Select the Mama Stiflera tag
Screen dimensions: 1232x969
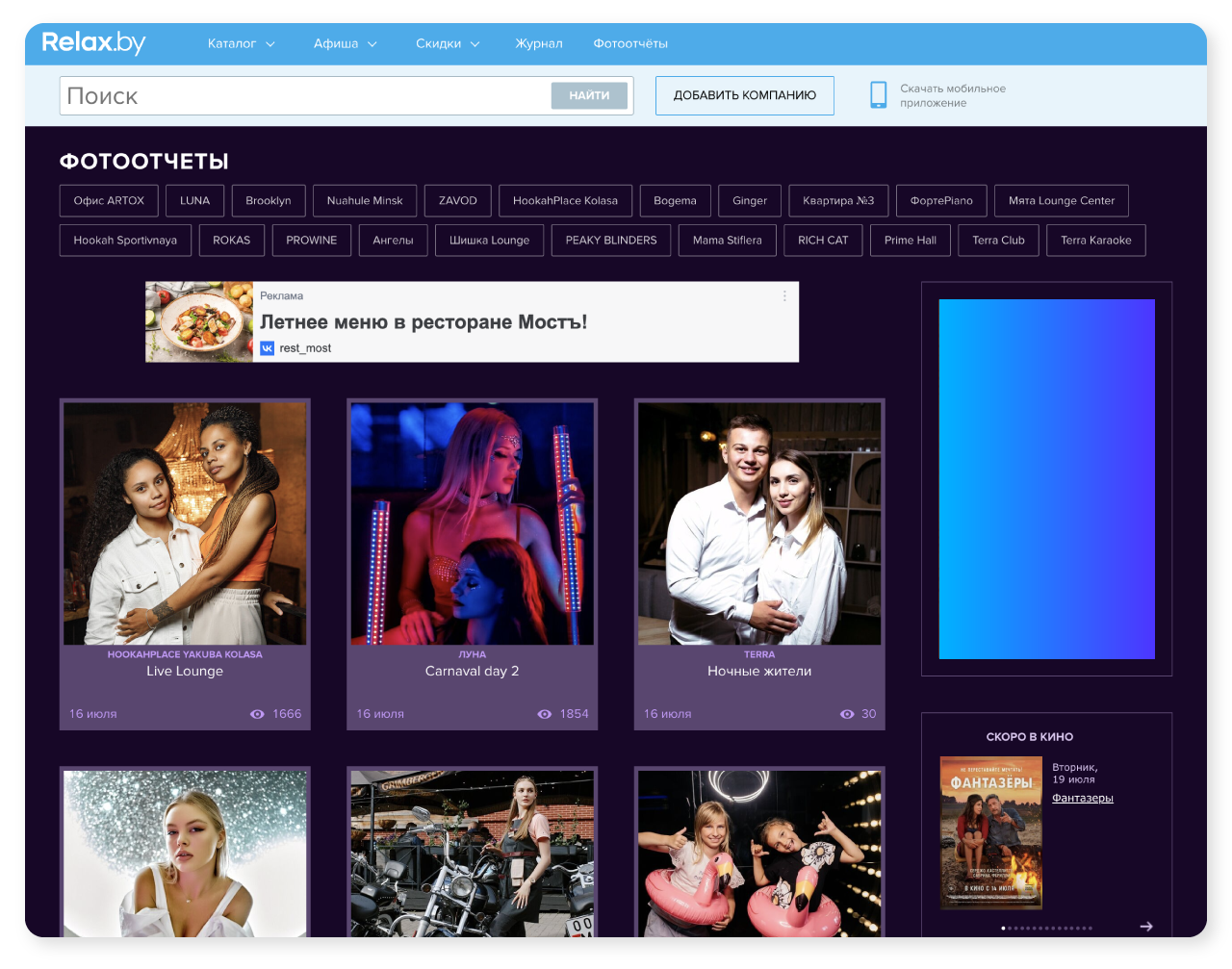pos(727,240)
